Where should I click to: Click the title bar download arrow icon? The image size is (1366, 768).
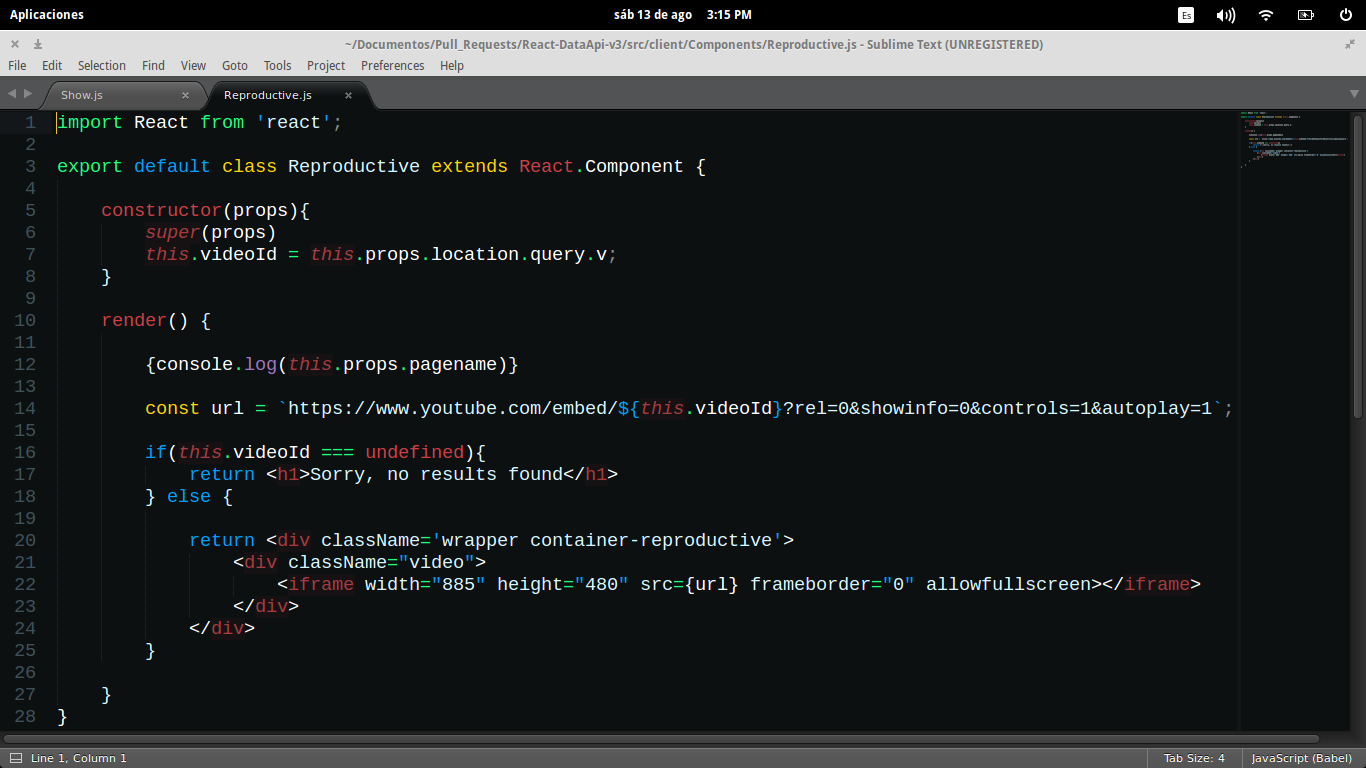point(38,44)
